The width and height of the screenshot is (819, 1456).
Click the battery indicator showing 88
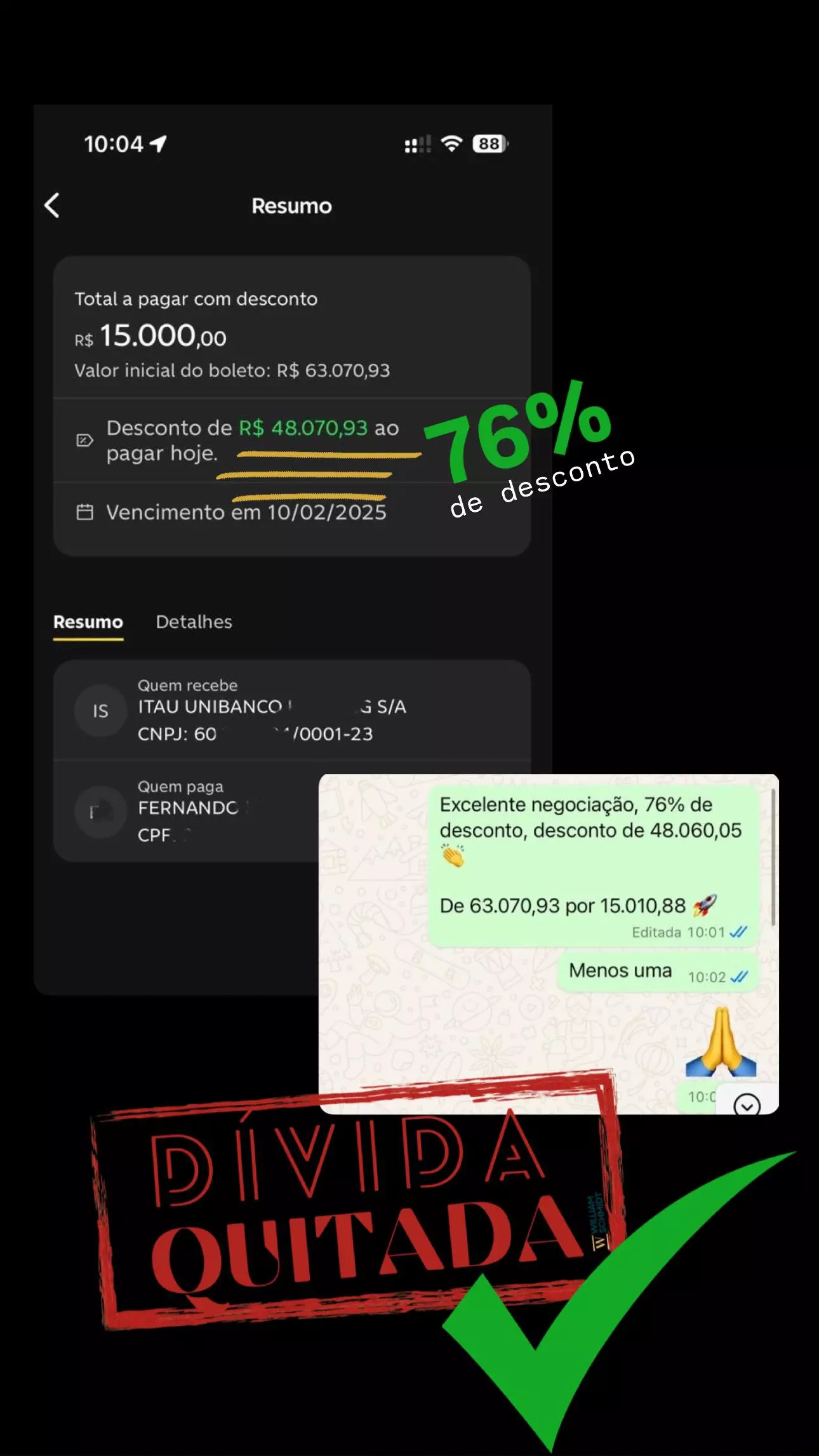point(490,144)
